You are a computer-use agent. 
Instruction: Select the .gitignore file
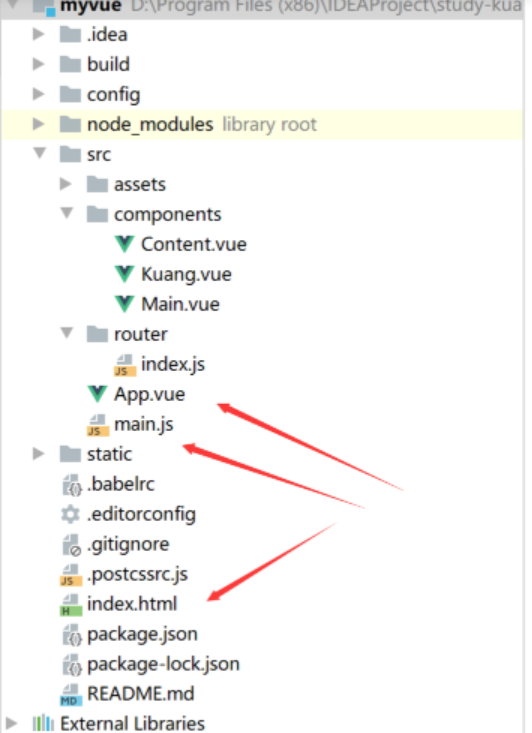click(x=128, y=545)
